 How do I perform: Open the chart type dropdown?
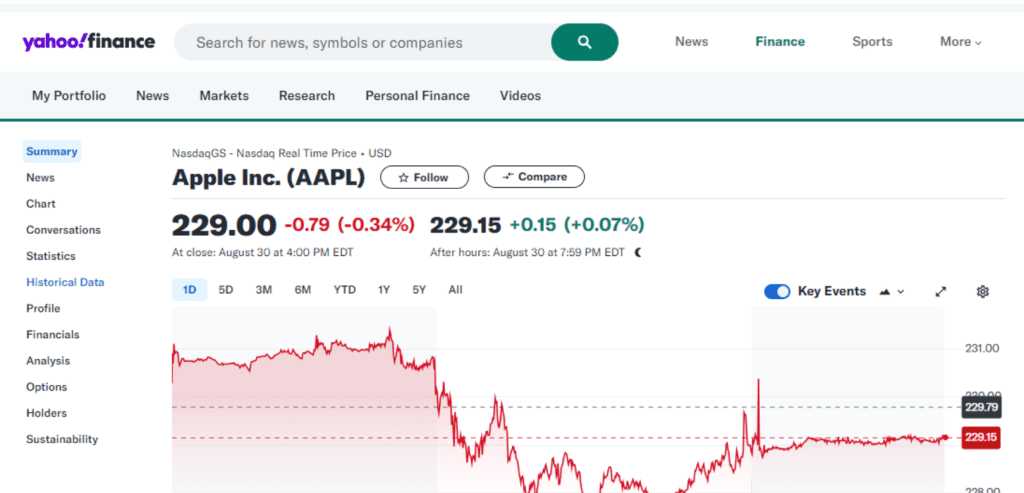tap(891, 291)
